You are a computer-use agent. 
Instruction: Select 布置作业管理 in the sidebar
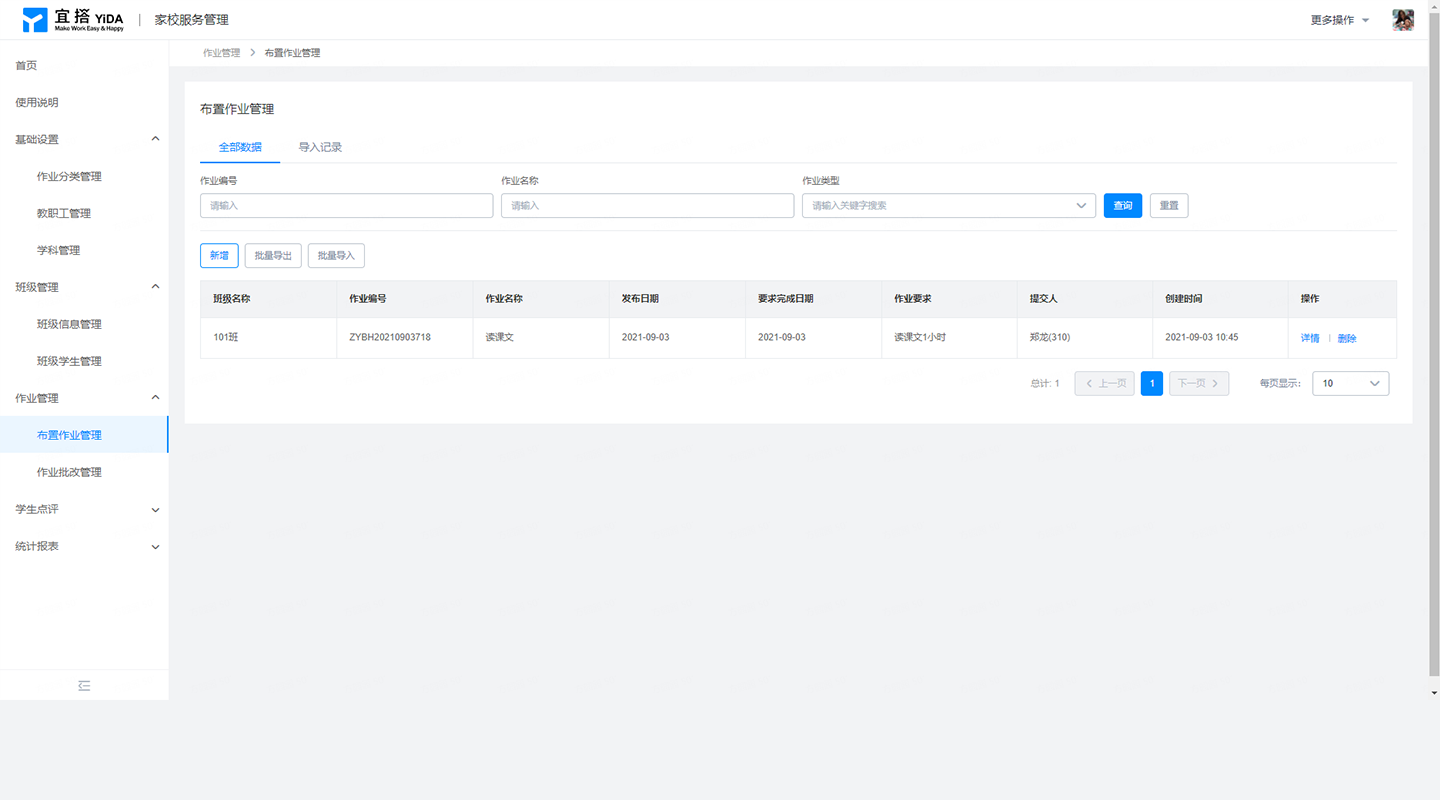(84, 435)
